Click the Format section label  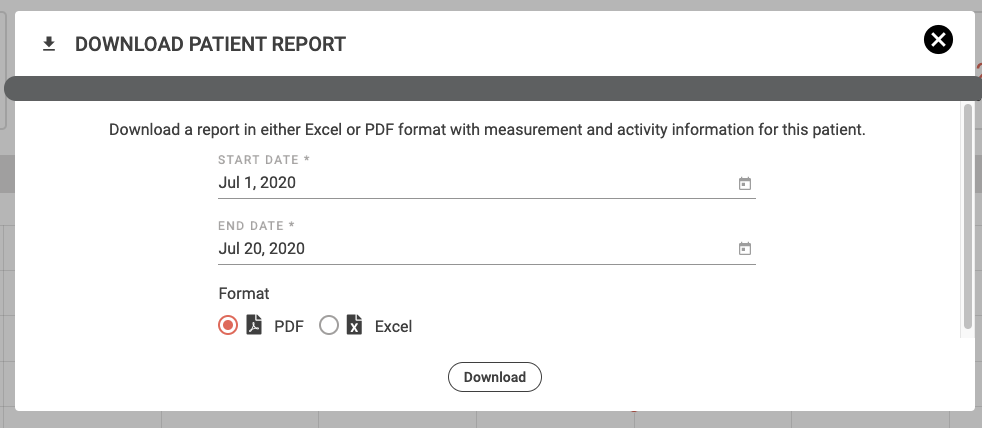pyautogui.click(x=244, y=294)
